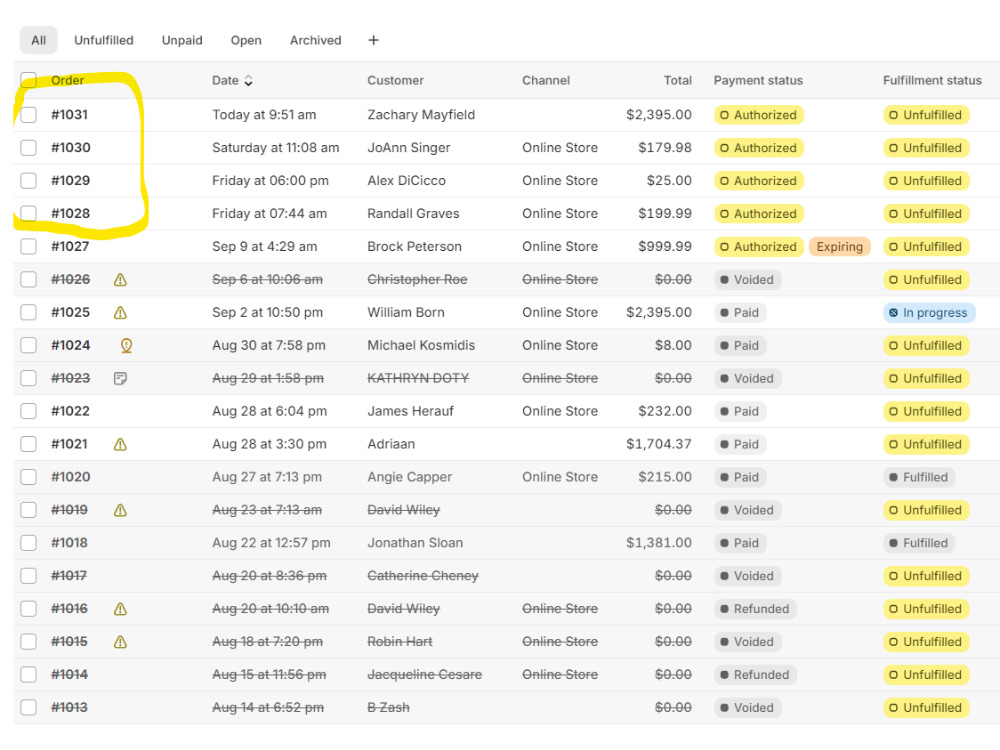Select the checkbox for order #1018
This screenshot has height=750, width=1000.
pos(28,543)
